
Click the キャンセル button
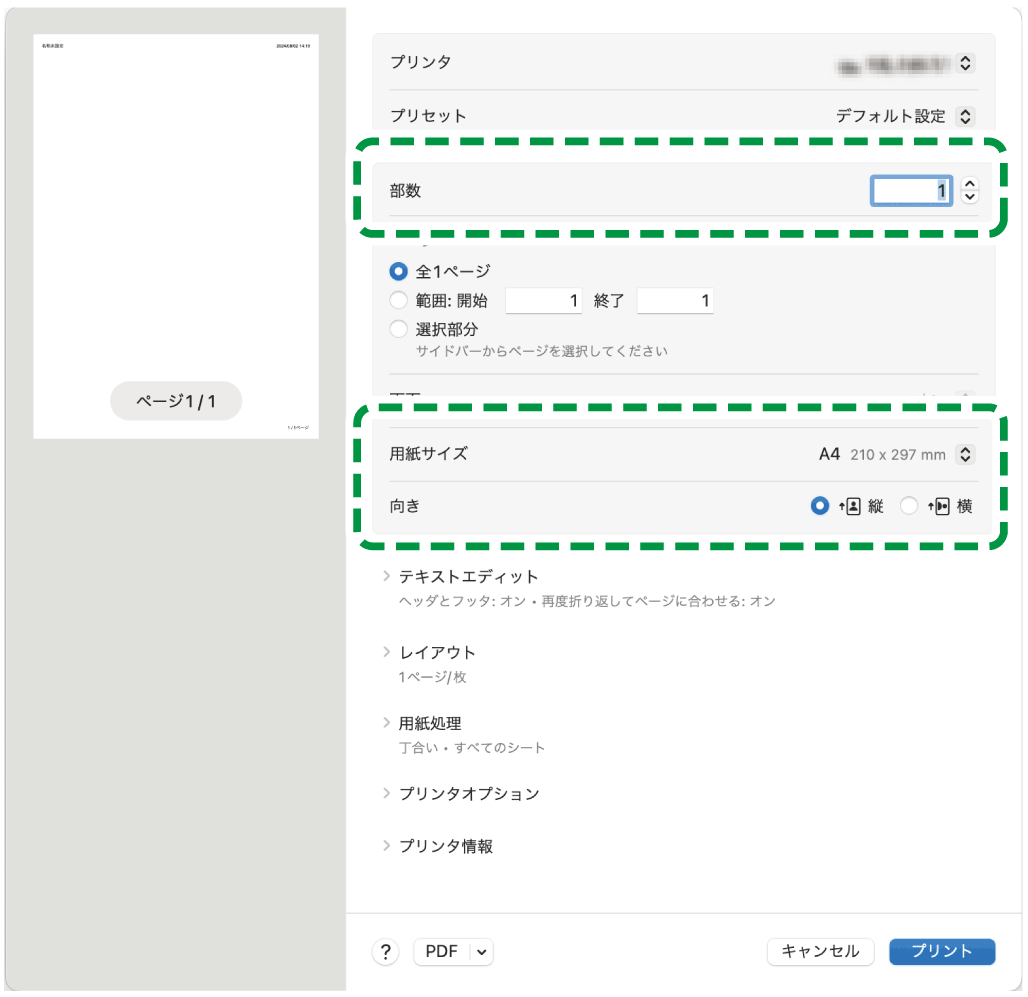(x=820, y=951)
